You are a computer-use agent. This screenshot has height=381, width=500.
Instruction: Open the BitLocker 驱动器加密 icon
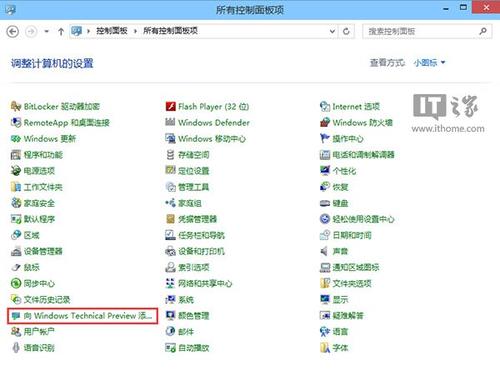16,106
